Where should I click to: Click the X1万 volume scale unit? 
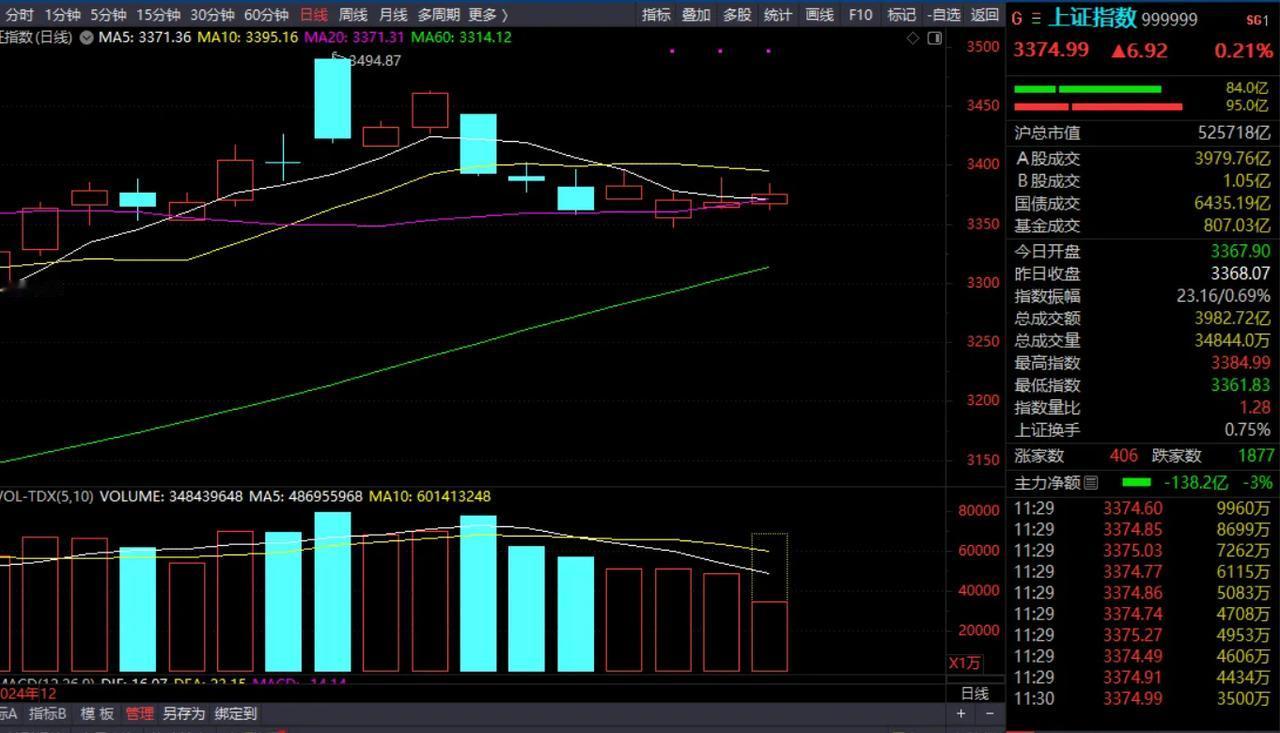(965, 663)
